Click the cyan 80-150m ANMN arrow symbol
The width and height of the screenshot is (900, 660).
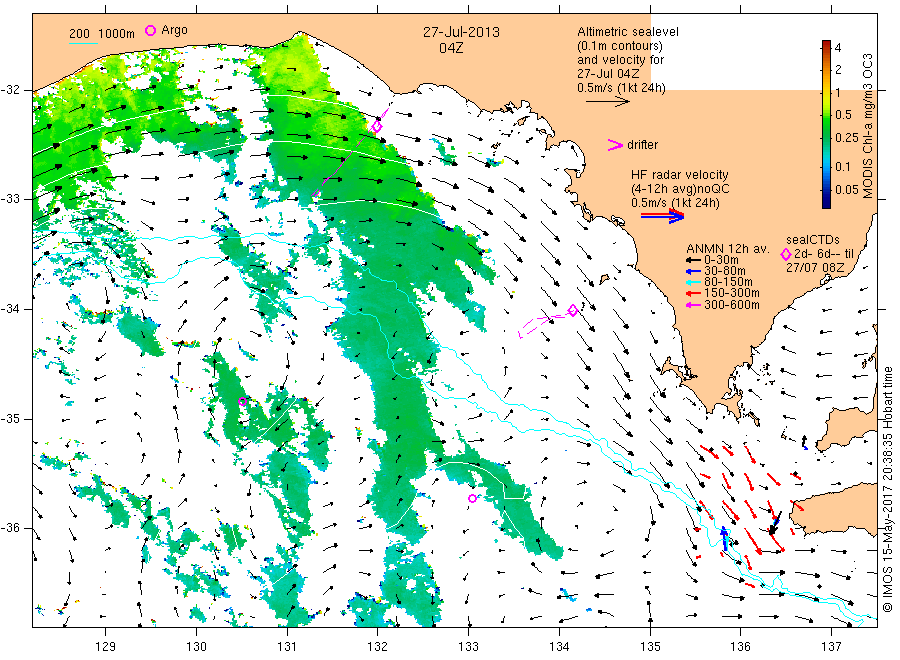693,282
